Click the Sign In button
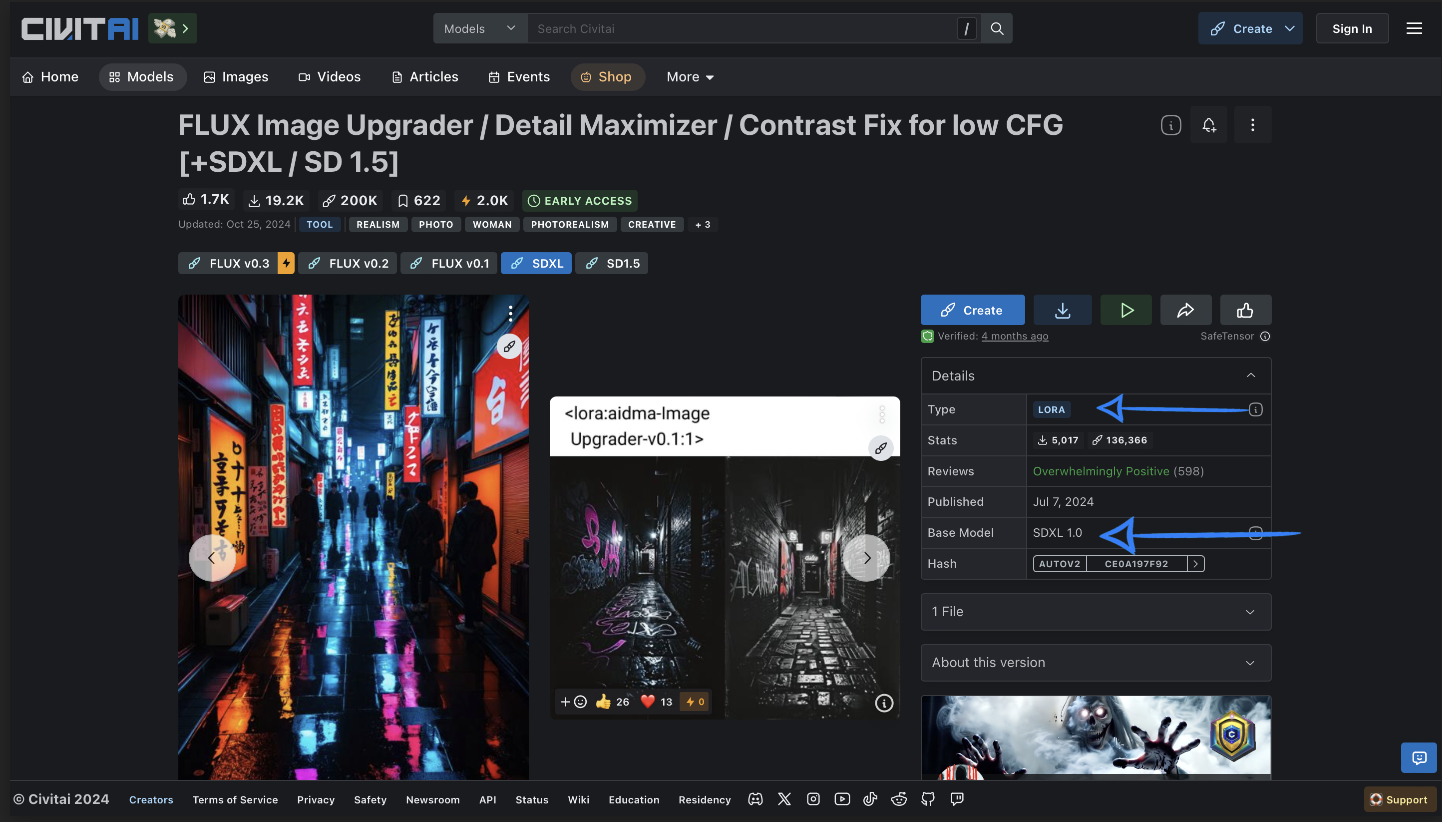The width and height of the screenshot is (1442, 822). tap(1351, 29)
